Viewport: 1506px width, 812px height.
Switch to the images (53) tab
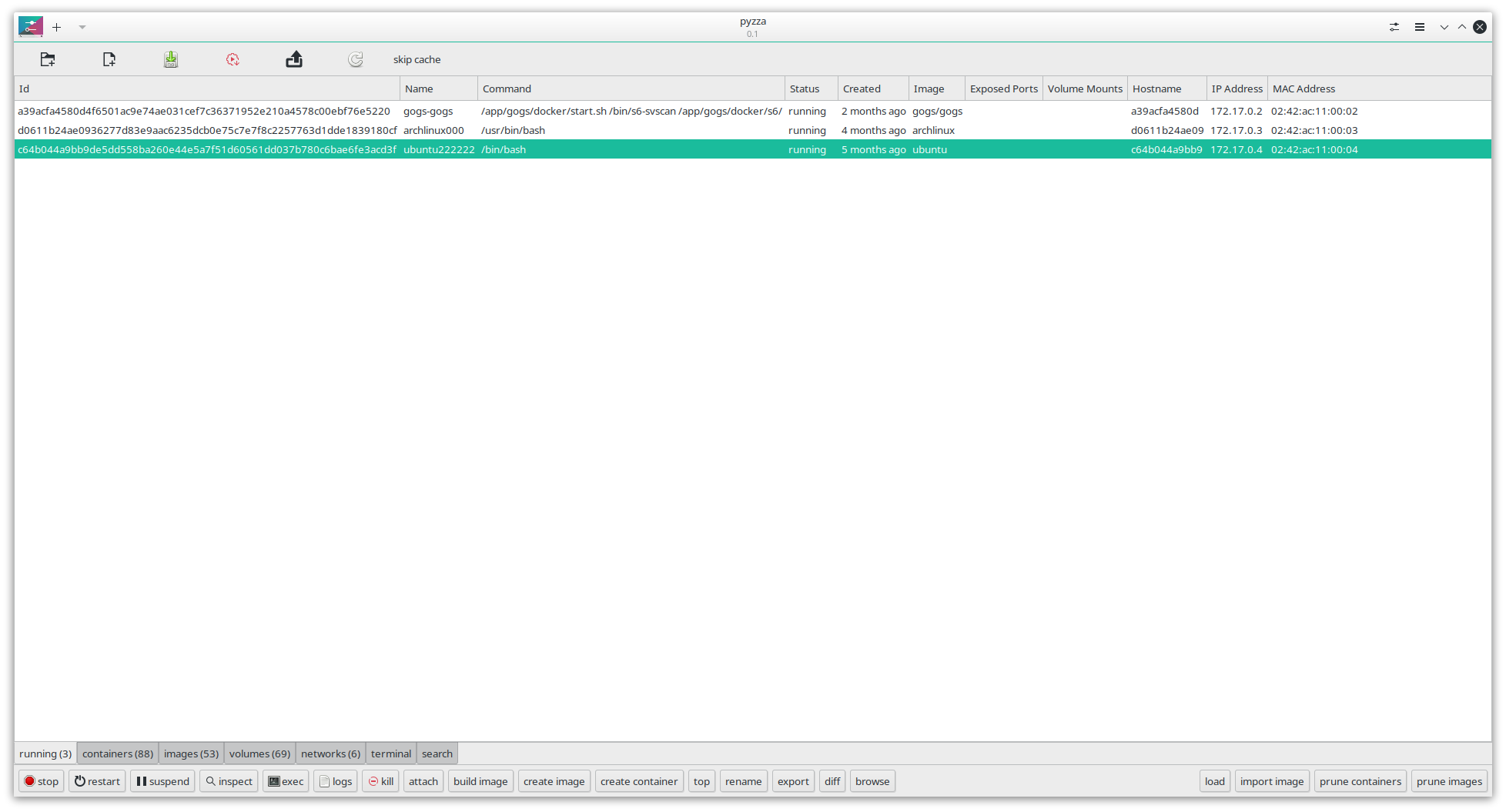pos(191,754)
